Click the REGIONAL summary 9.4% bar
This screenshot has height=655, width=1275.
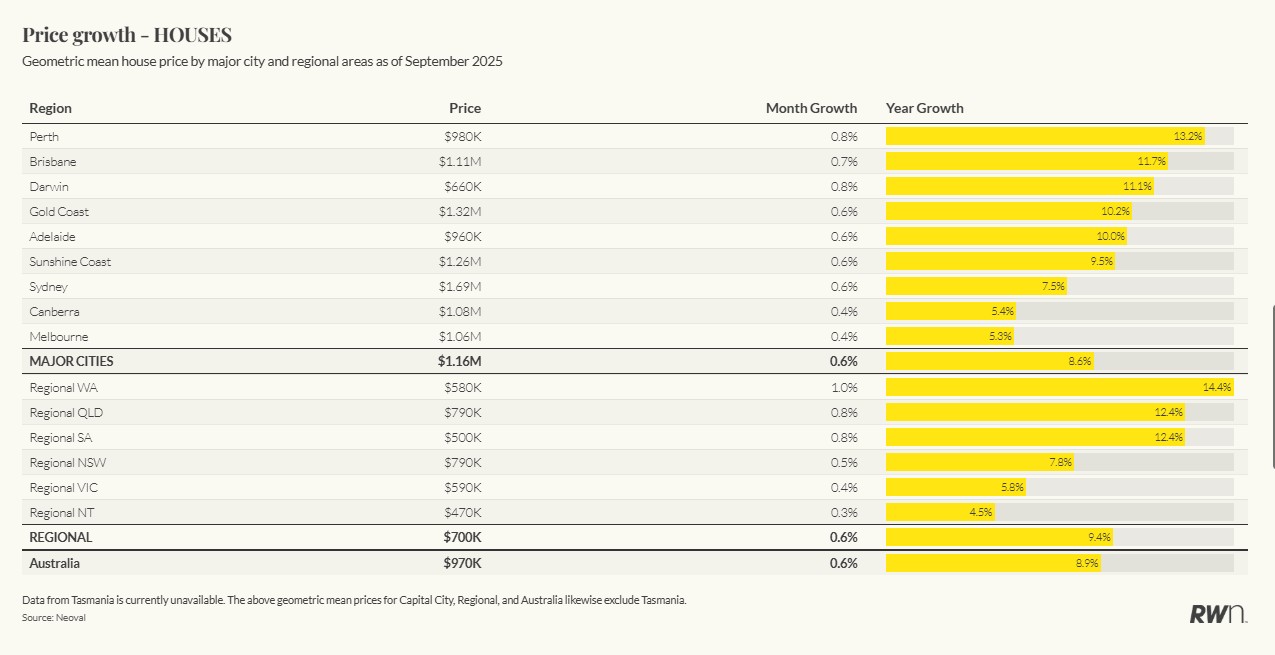998,537
